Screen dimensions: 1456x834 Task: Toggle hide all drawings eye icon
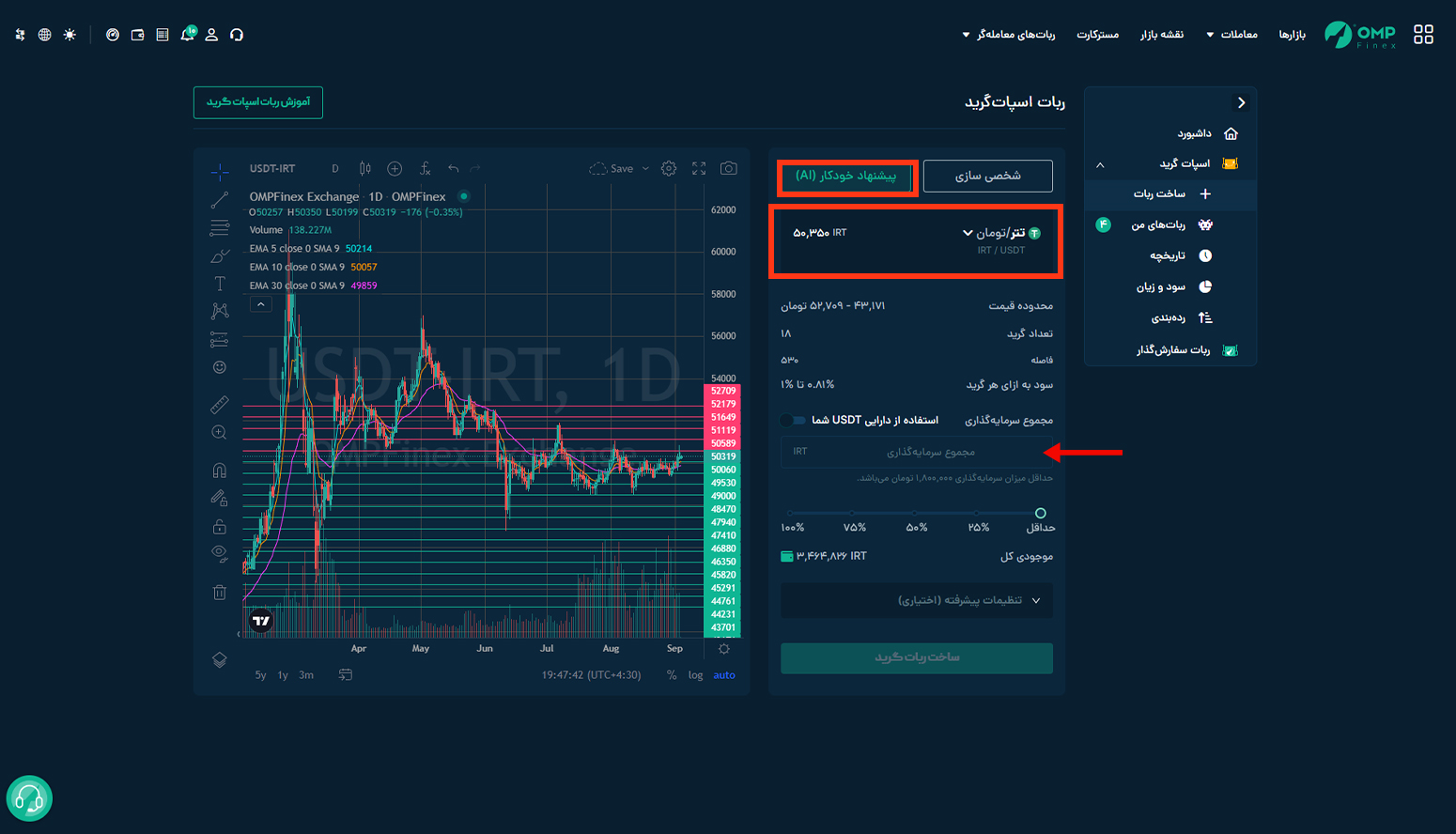(x=219, y=554)
